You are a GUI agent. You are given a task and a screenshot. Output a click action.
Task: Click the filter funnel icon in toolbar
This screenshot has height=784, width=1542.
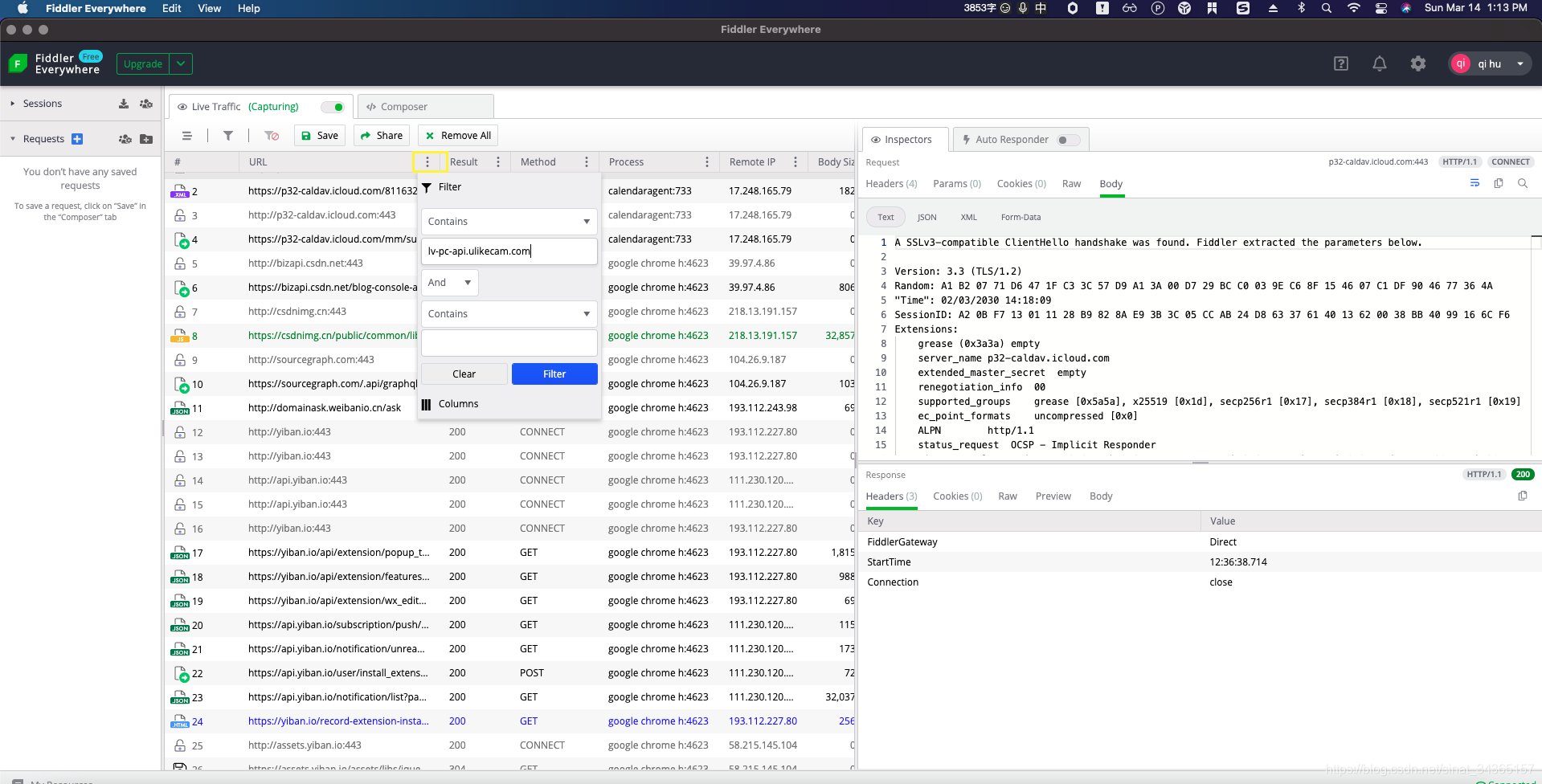point(228,136)
